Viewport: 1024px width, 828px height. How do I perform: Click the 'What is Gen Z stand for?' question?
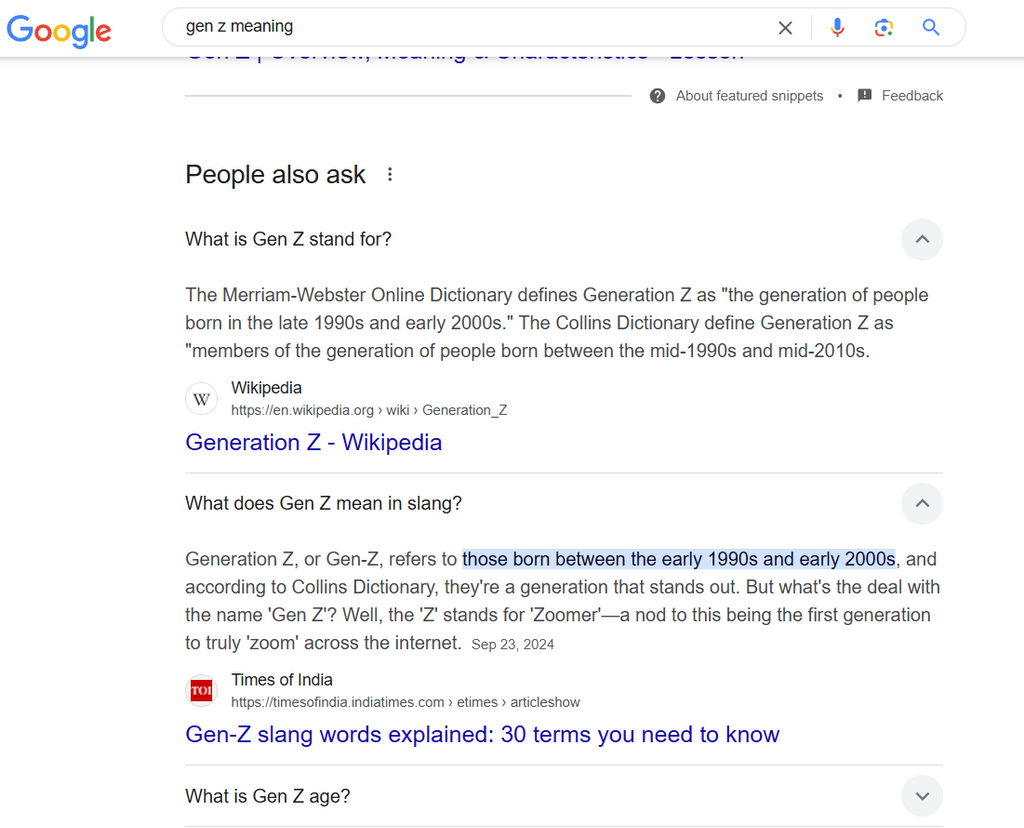[x=288, y=239]
